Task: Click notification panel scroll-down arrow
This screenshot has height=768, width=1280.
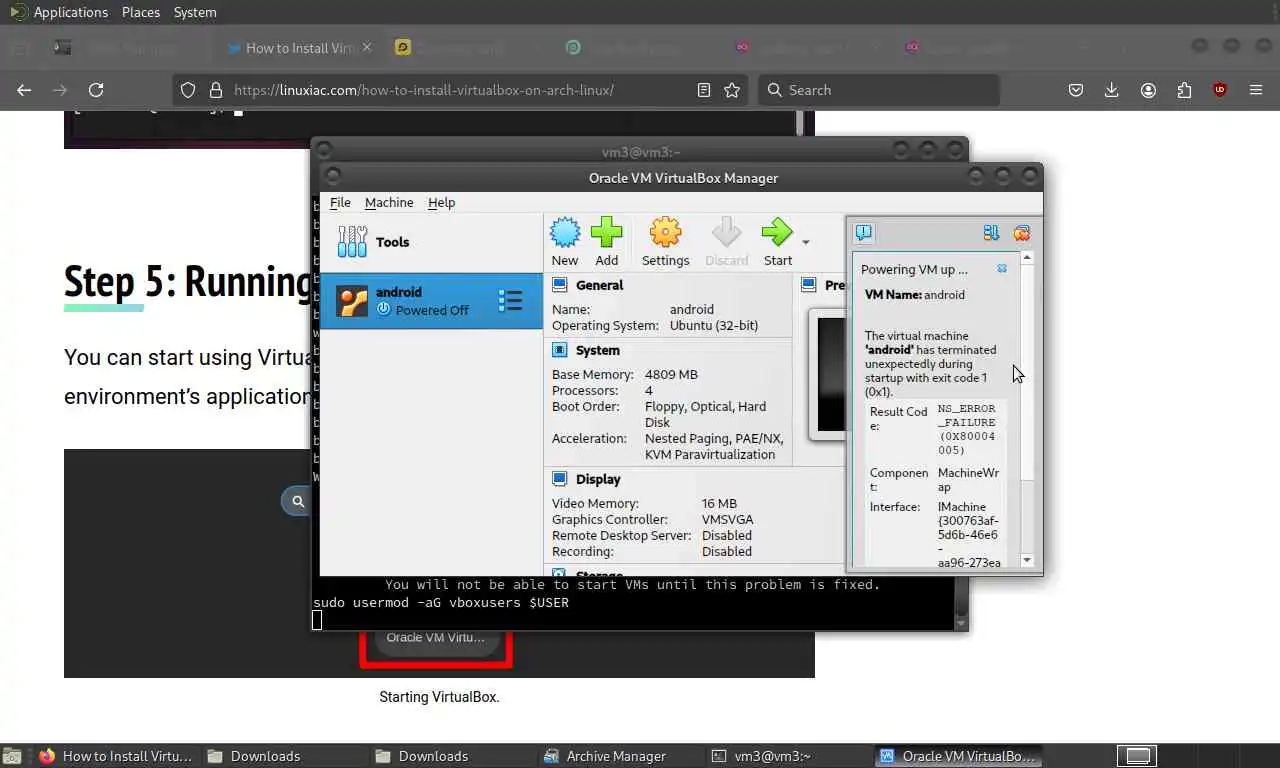Action: tap(1027, 560)
